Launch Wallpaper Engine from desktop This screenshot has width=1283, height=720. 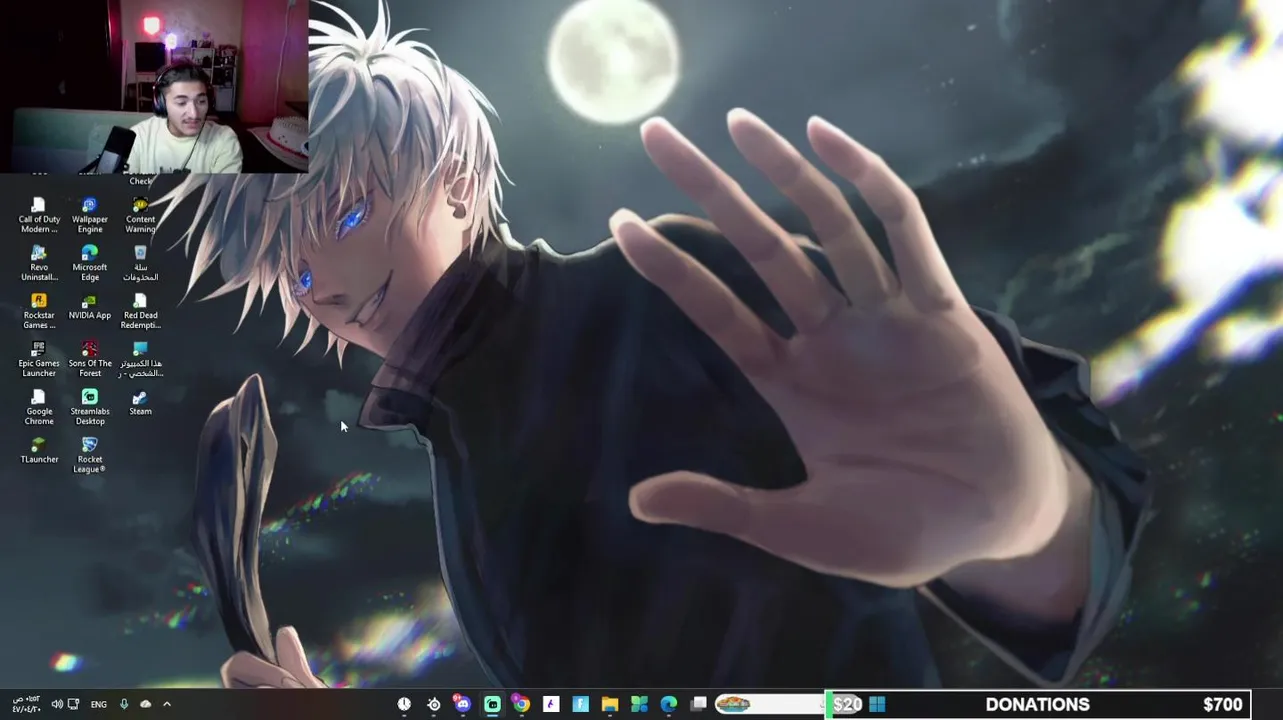(x=90, y=215)
